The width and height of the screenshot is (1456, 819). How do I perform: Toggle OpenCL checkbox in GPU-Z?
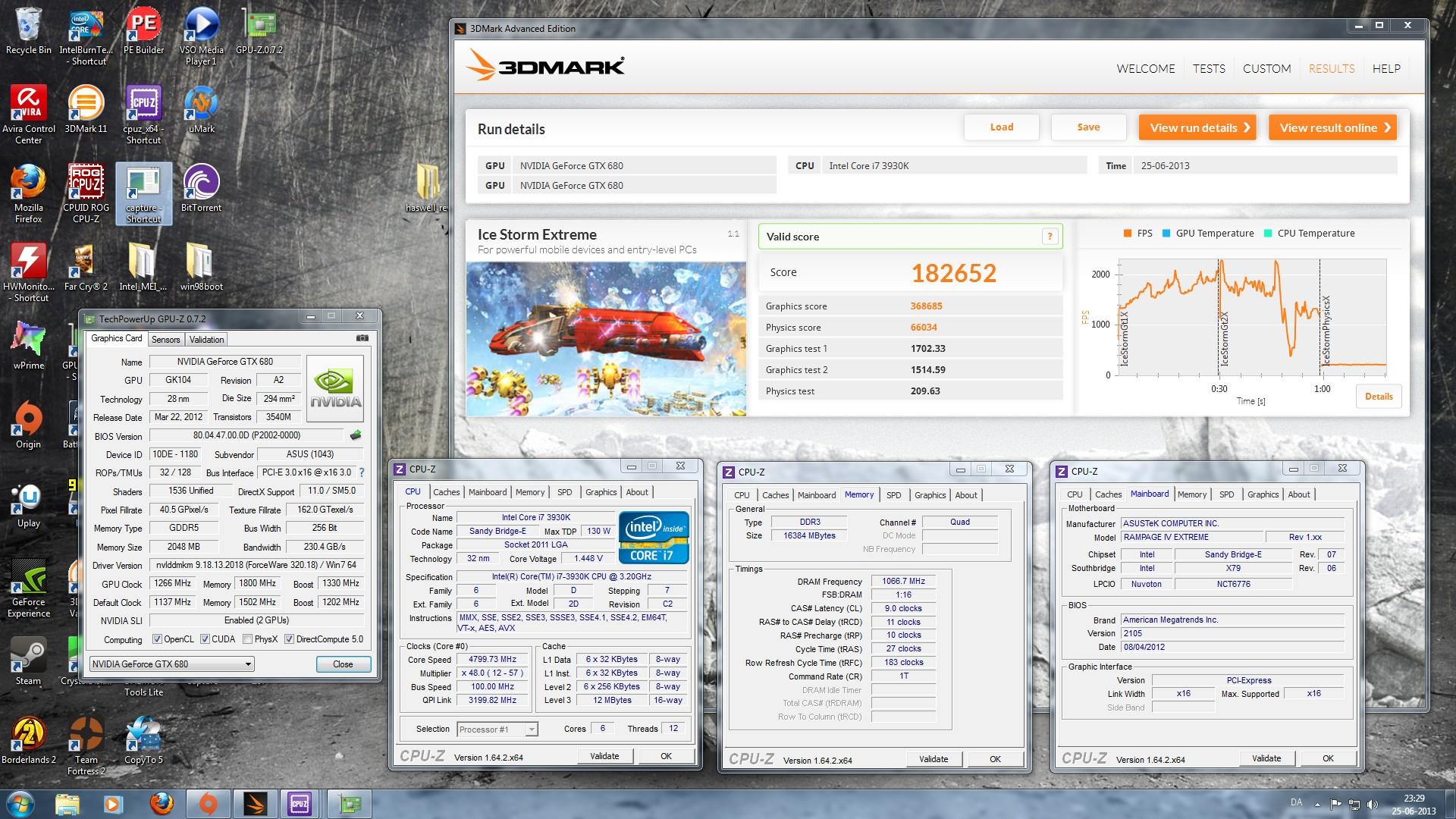157,639
